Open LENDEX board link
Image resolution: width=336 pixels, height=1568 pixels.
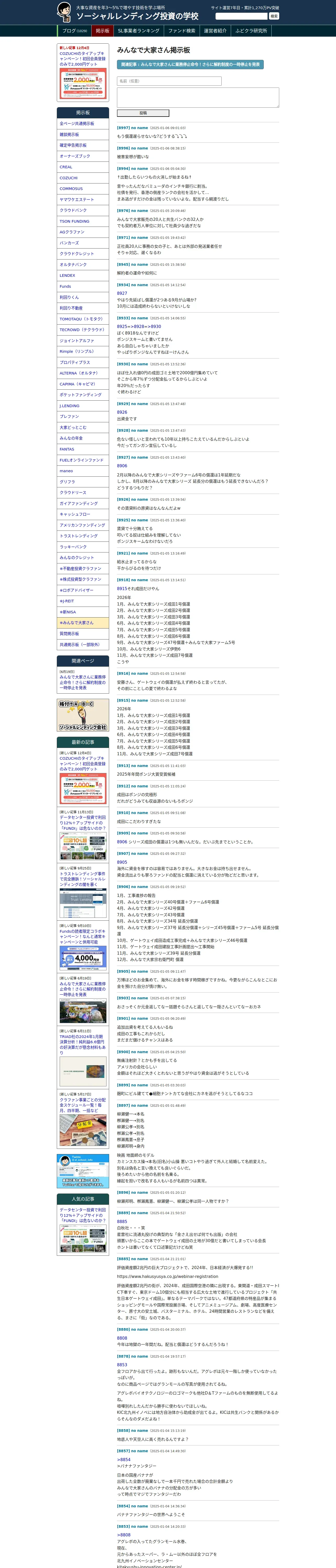[83, 276]
